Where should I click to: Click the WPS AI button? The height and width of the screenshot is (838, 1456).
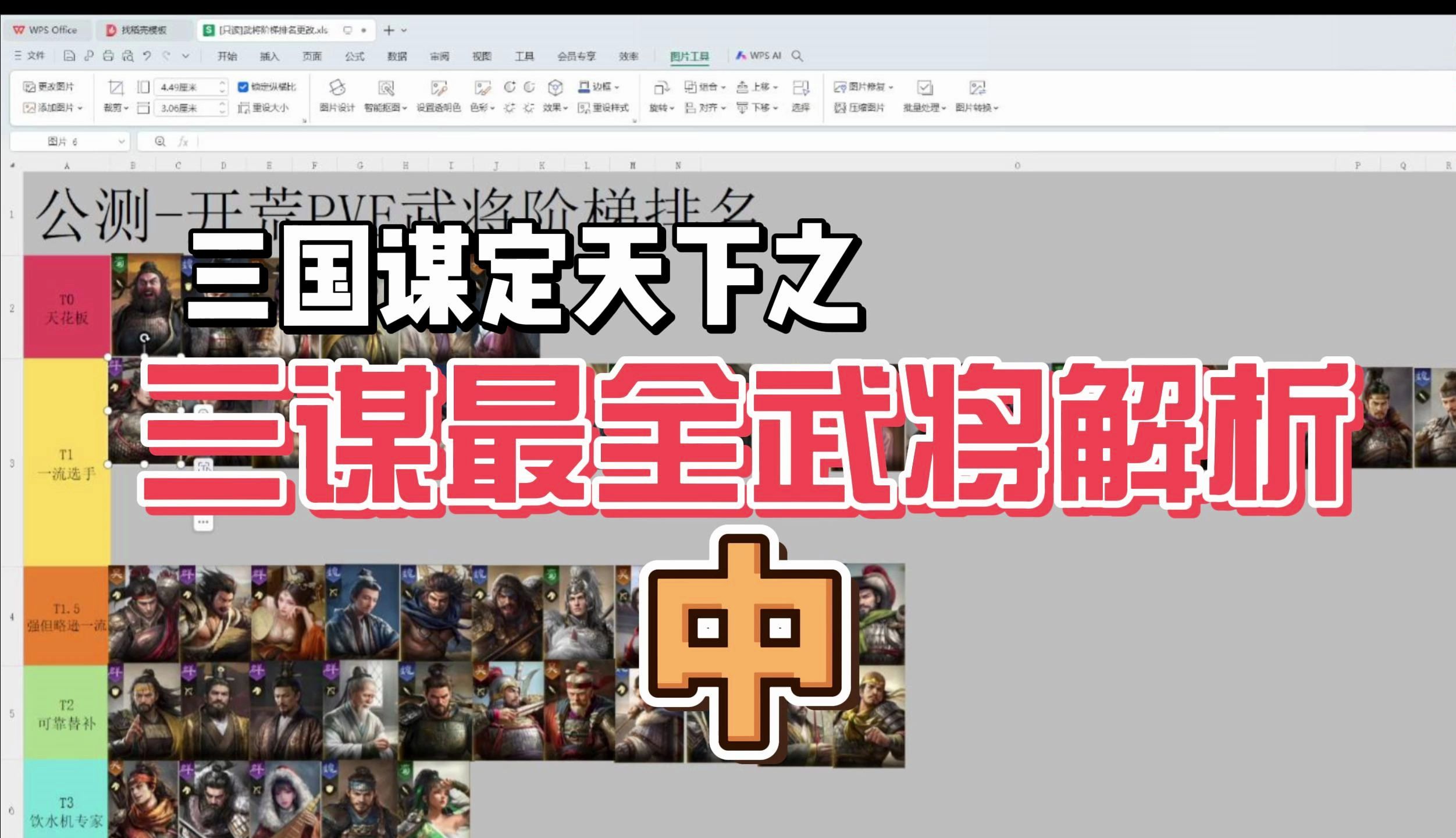click(759, 56)
